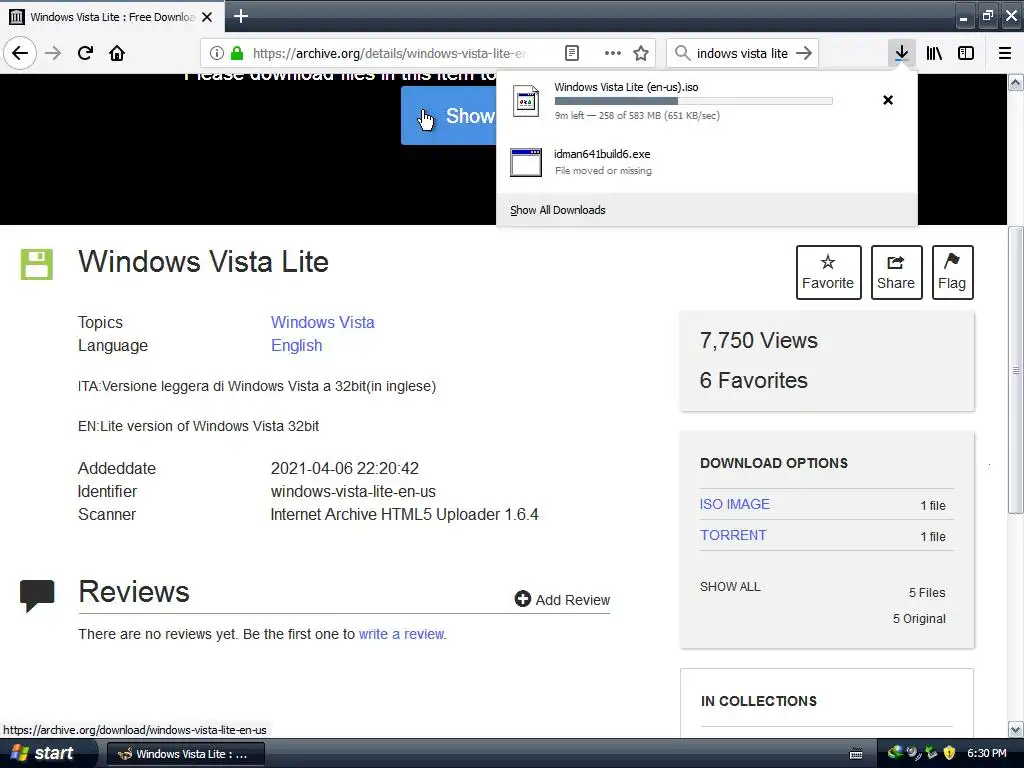The height and width of the screenshot is (768, 1024).
Task: Bookmark this page with the star icon
Action: tap(641, 53)
